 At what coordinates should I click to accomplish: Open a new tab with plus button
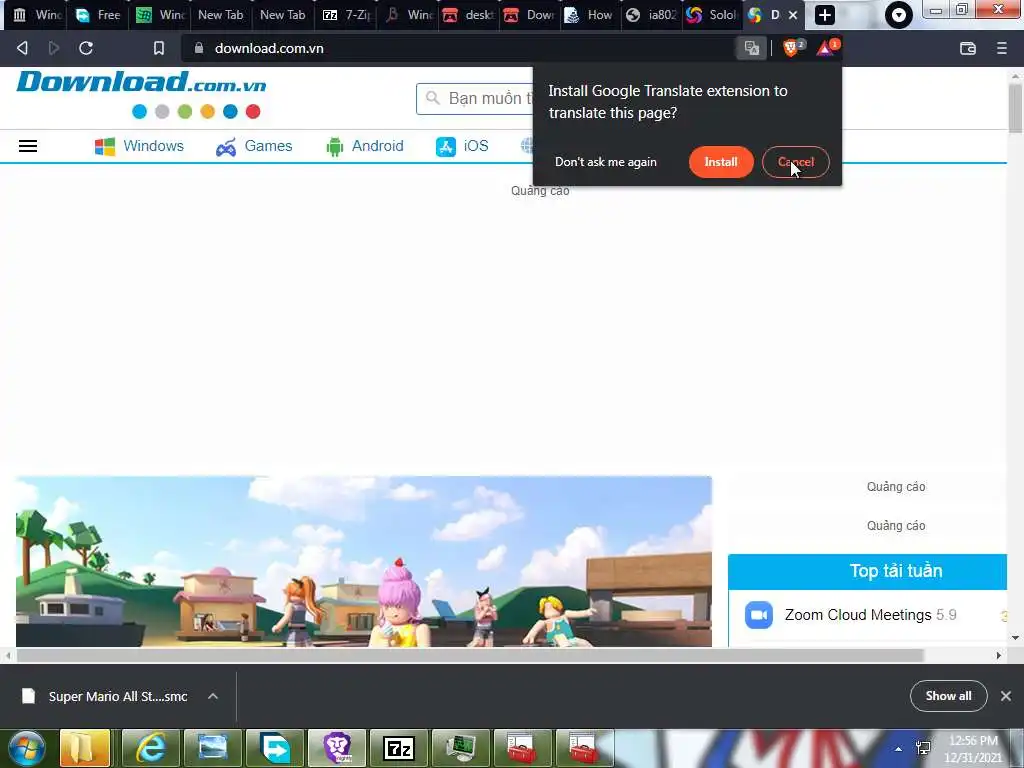click(825, 15)
